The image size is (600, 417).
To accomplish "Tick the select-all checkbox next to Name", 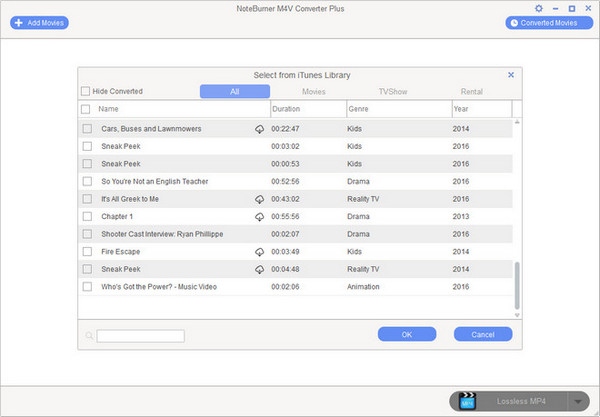I will (86, 109).
